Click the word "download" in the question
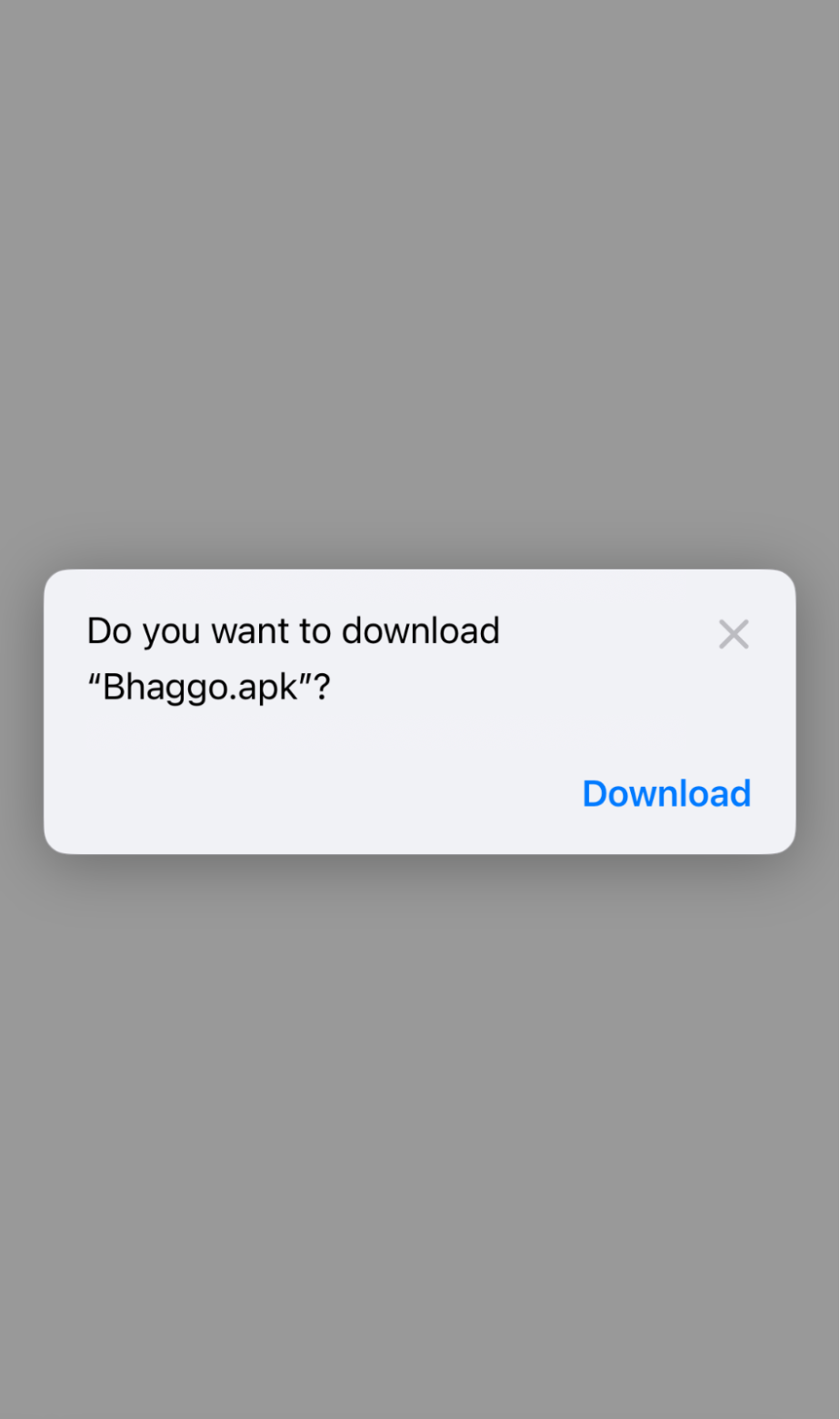Screen dimensions: 840x1419 click(421, 630)
